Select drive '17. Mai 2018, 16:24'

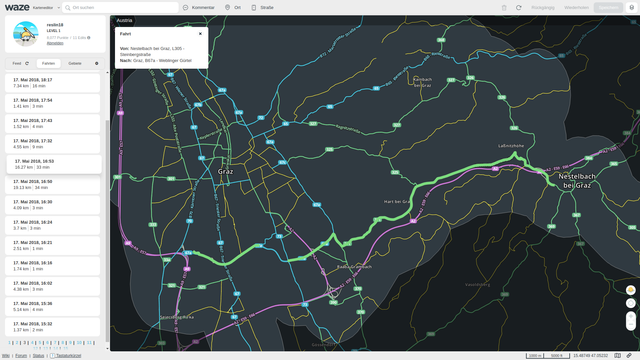coord(53,225)
